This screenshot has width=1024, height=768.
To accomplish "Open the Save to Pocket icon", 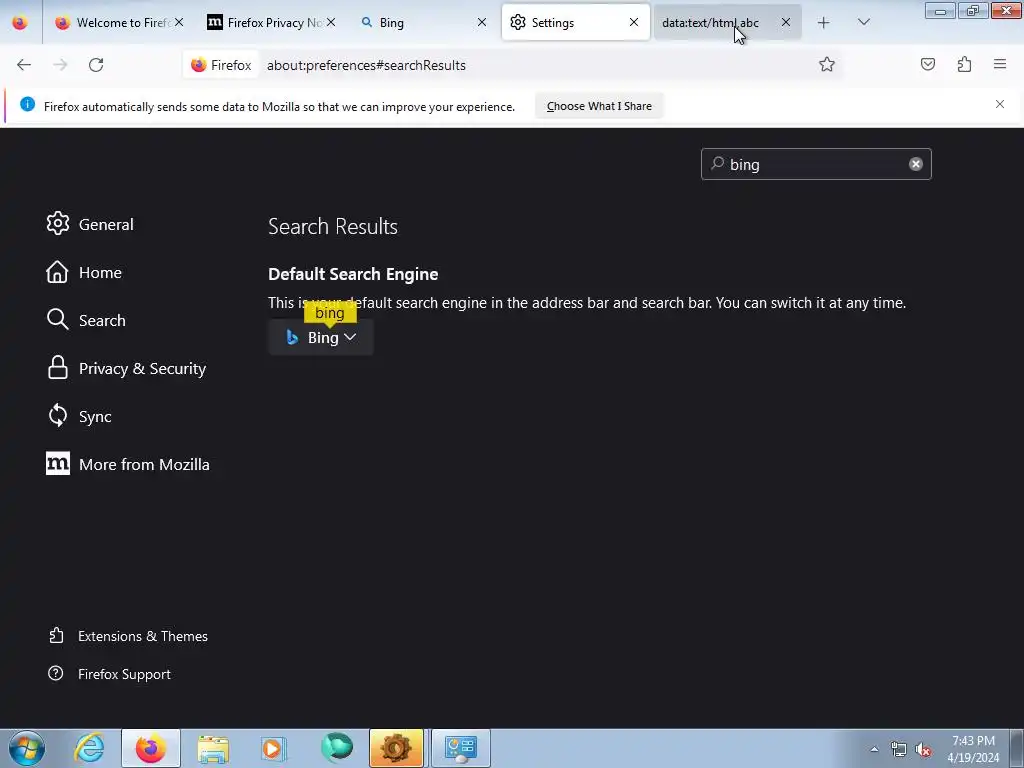I will (x=928, y=64).
